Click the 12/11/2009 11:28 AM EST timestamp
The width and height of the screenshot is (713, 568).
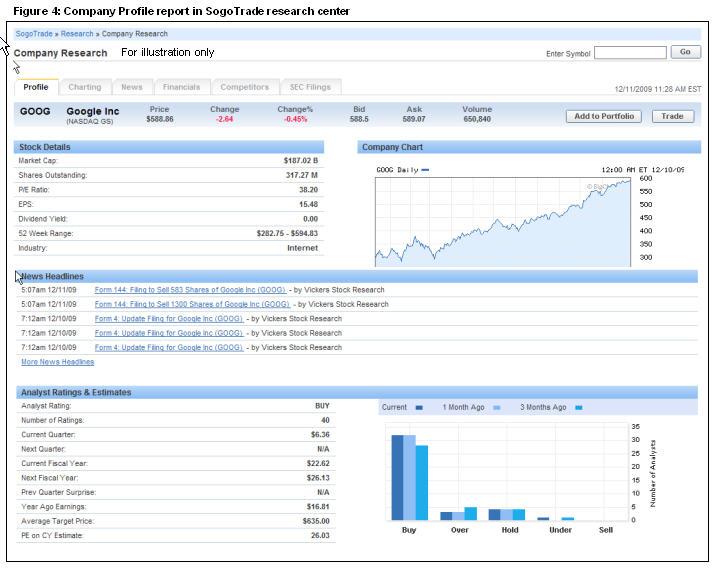click(x=658, y=89)
